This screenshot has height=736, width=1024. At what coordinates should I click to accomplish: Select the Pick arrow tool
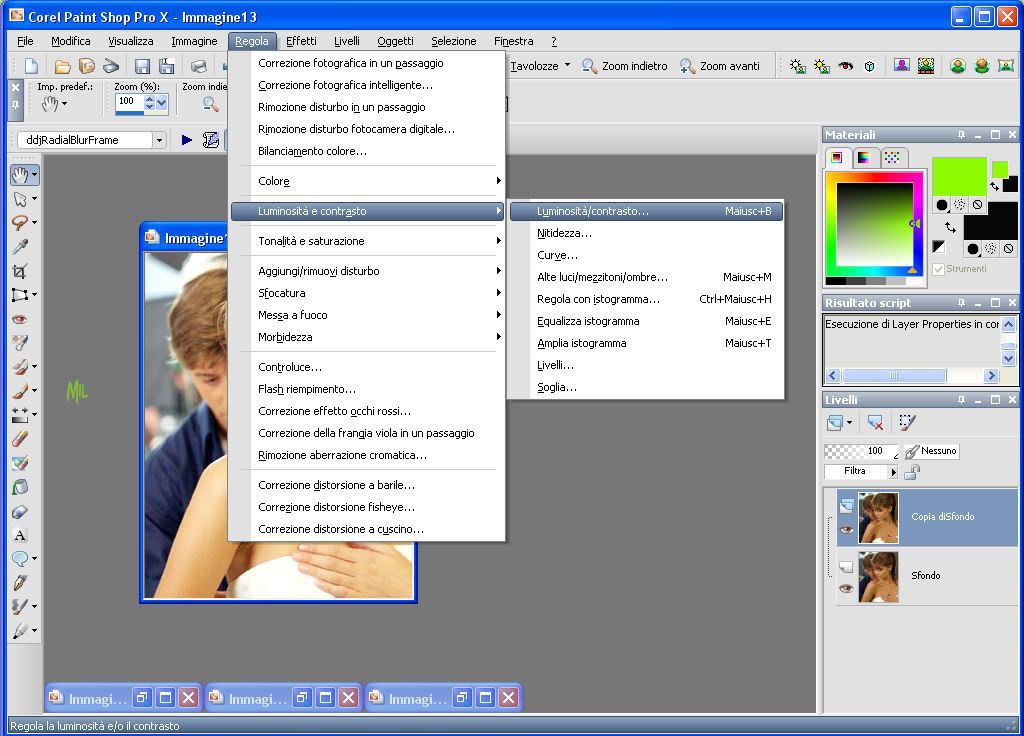pos(20,199)
